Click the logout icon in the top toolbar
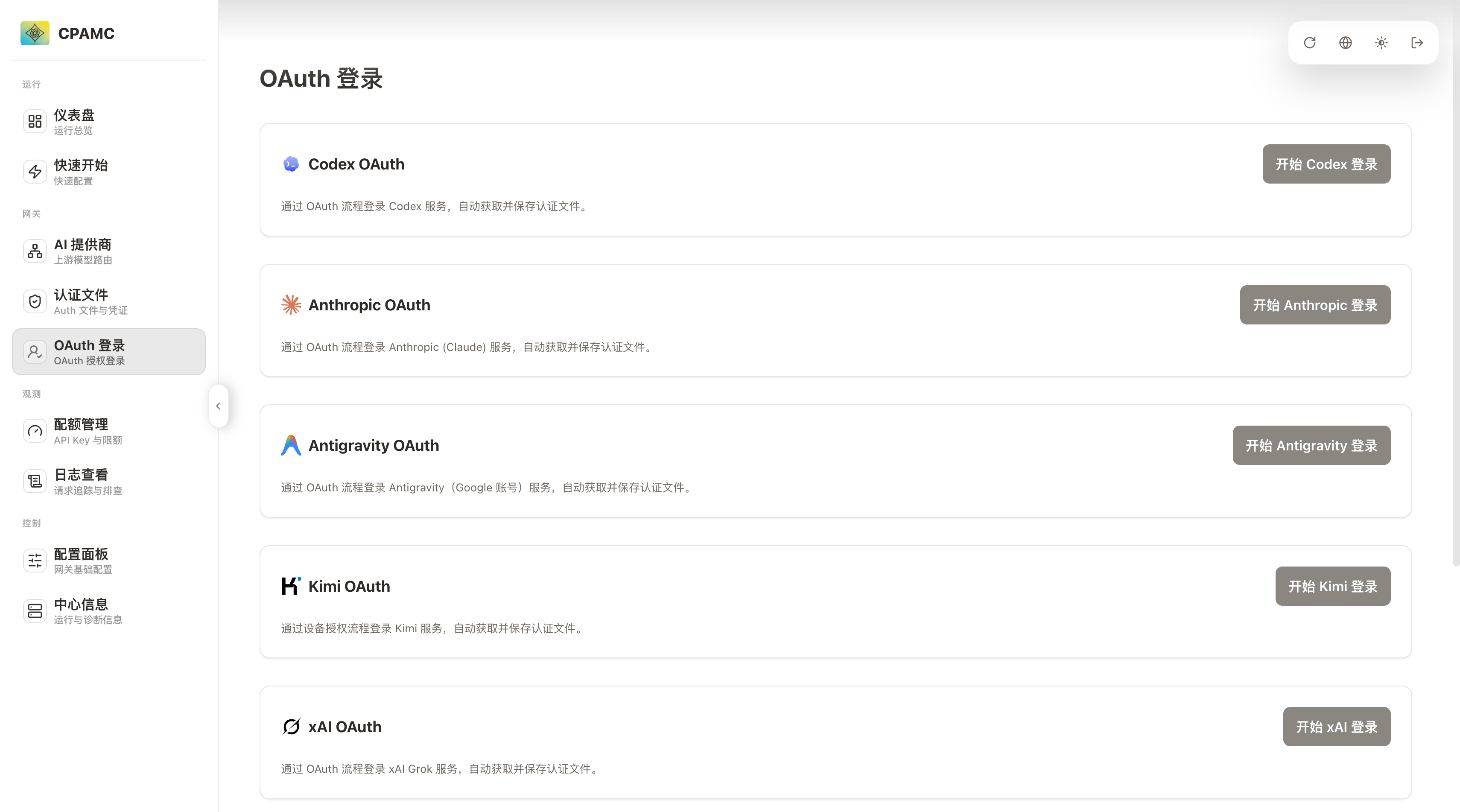This screenshot has width=1460, height=812. [1417, 43]
